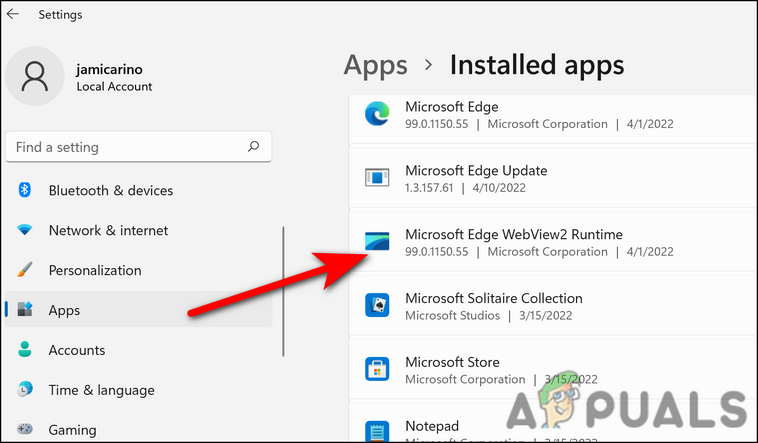This screenshot has width=758, height=443.
Task: Click the sidebar scrollbar thumb
Action: pyautogui.click(x=283, y=292)
